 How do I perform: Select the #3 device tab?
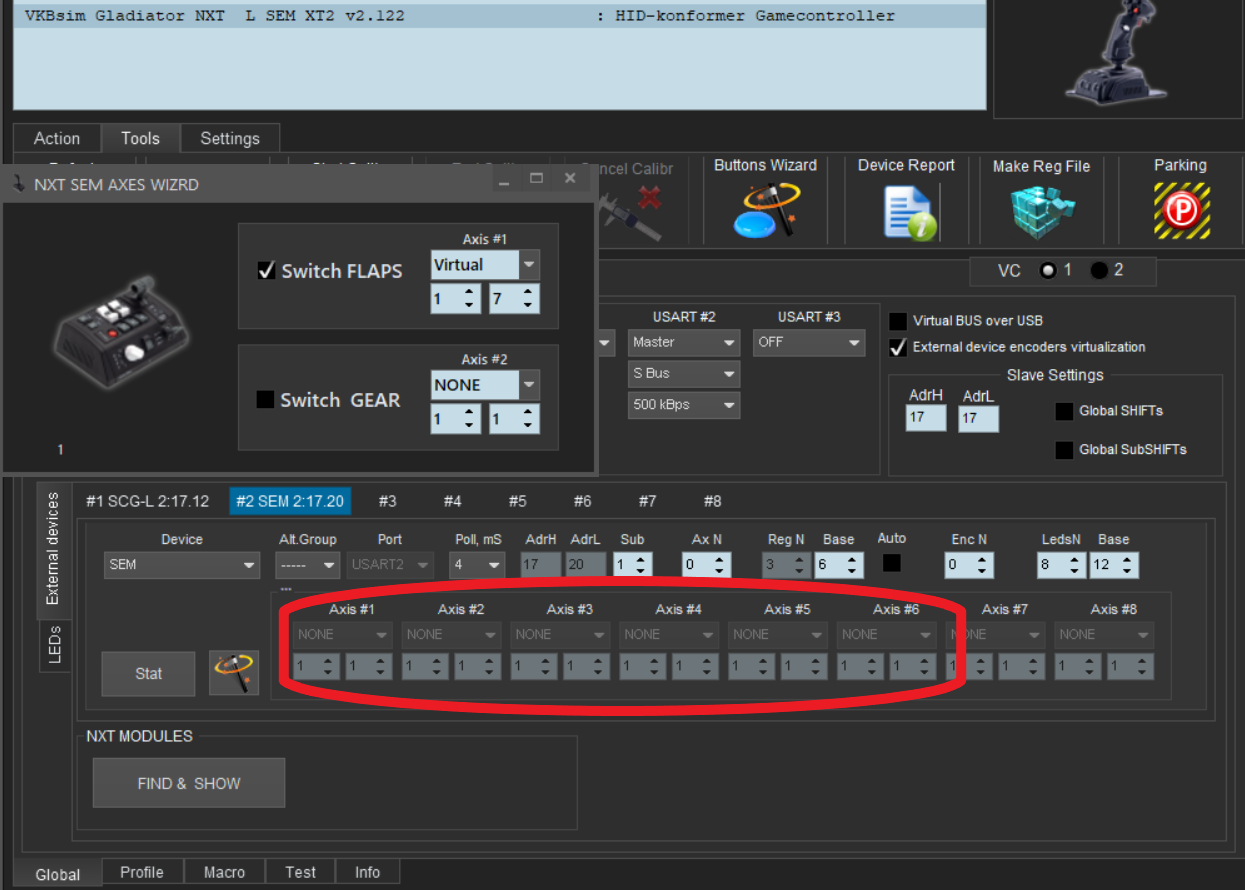pyautogui.click(x=388, y=501)
